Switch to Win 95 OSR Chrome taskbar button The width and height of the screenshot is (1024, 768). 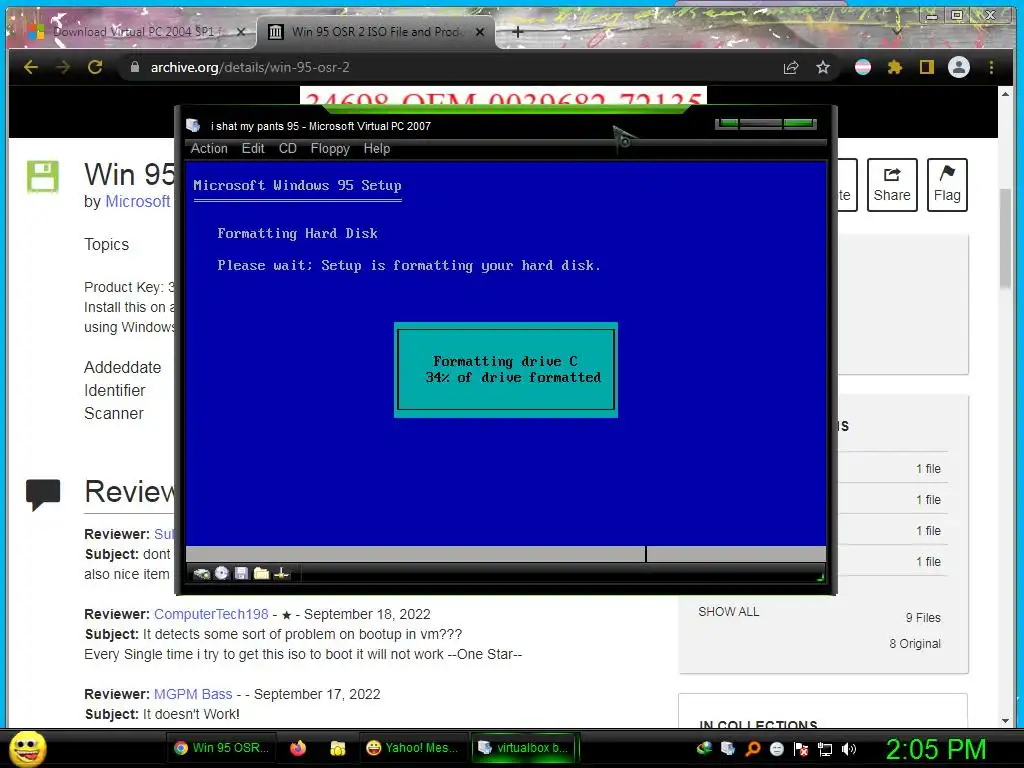tap(221, 748)
